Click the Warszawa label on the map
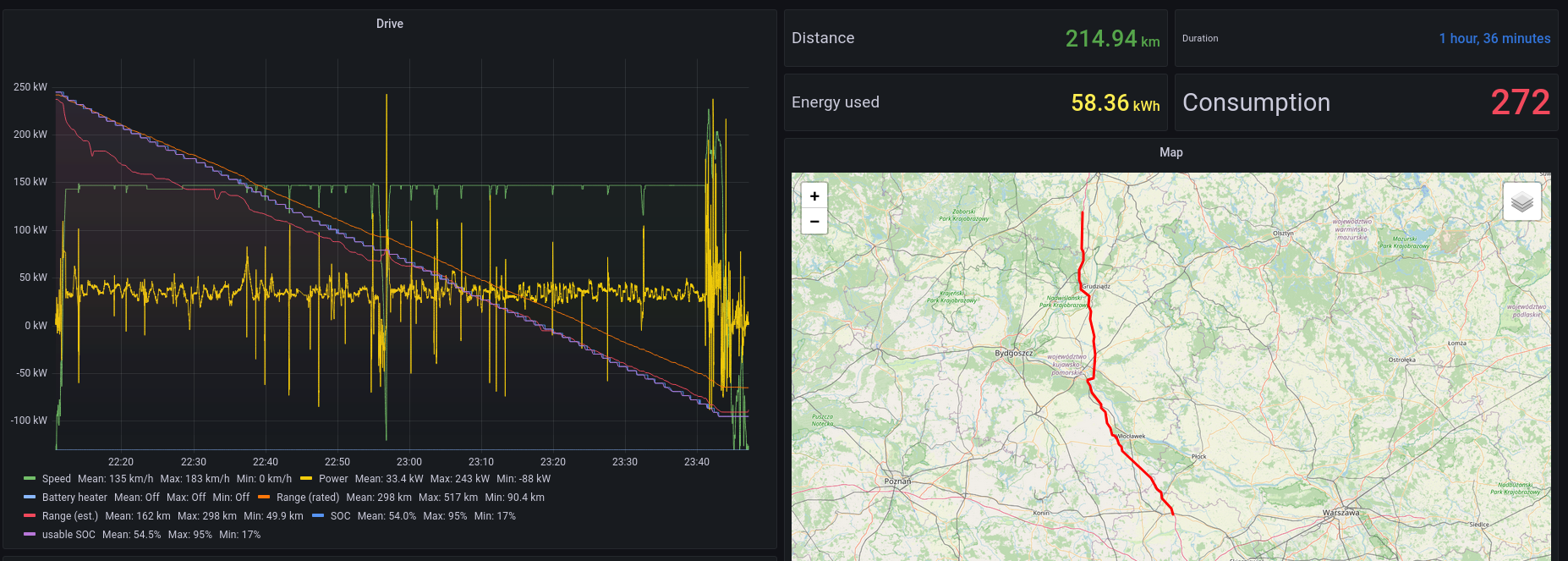This screenshot has height=561, width=1568. 1340,513
